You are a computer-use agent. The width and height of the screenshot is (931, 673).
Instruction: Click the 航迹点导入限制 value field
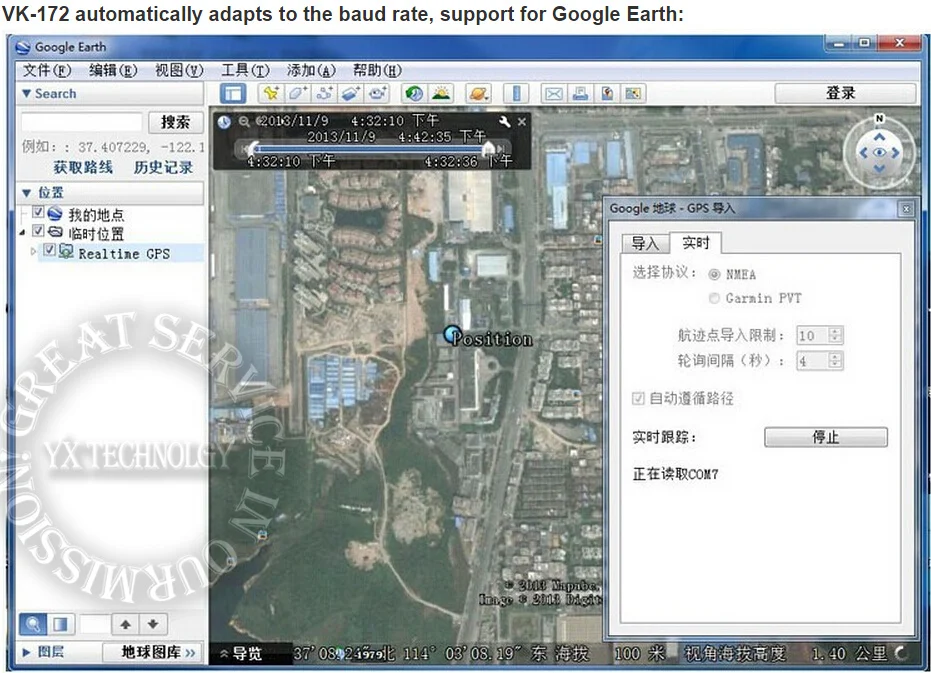point(813,335)
